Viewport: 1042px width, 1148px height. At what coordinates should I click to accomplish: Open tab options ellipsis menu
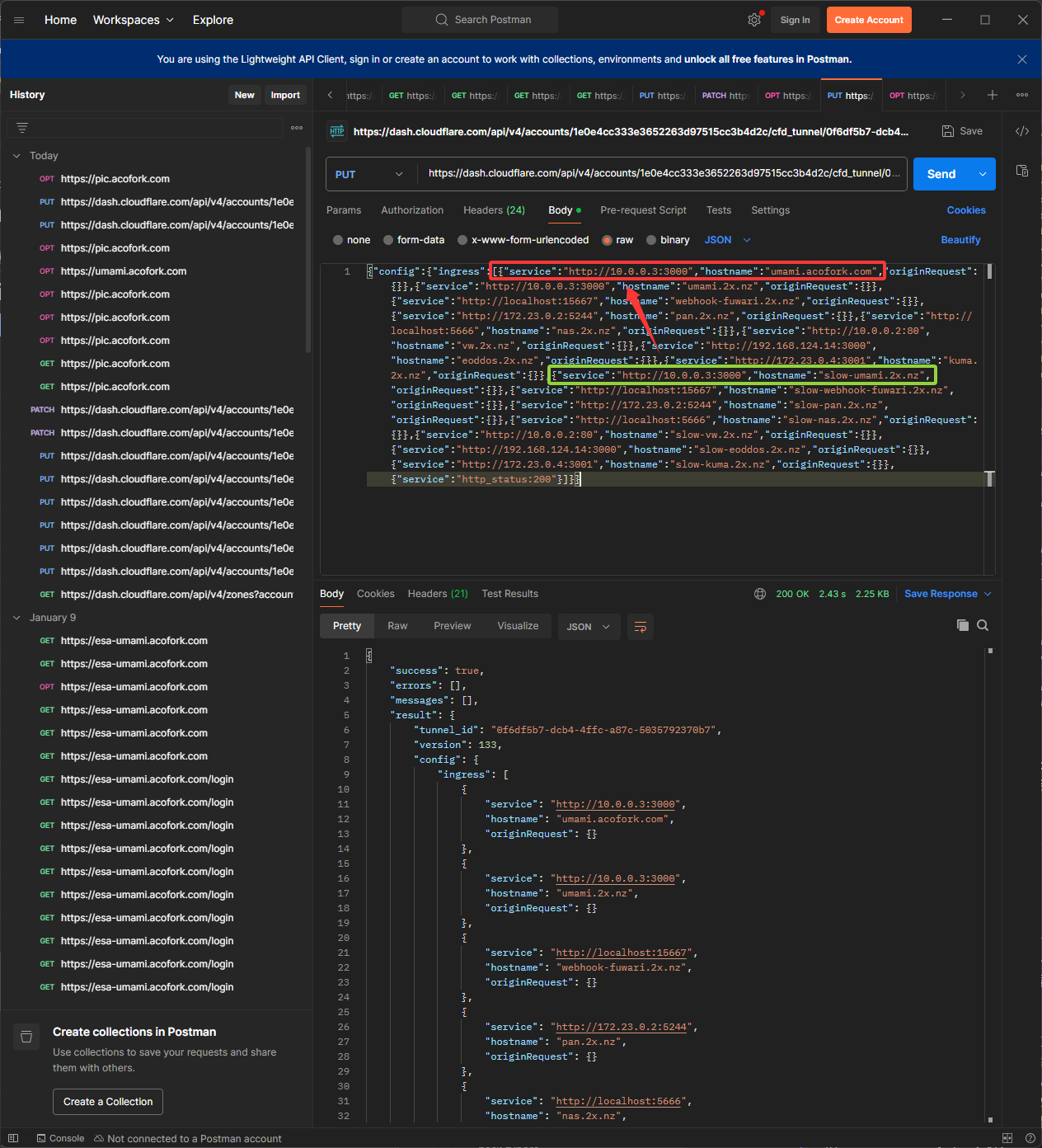click(1022, 96)
